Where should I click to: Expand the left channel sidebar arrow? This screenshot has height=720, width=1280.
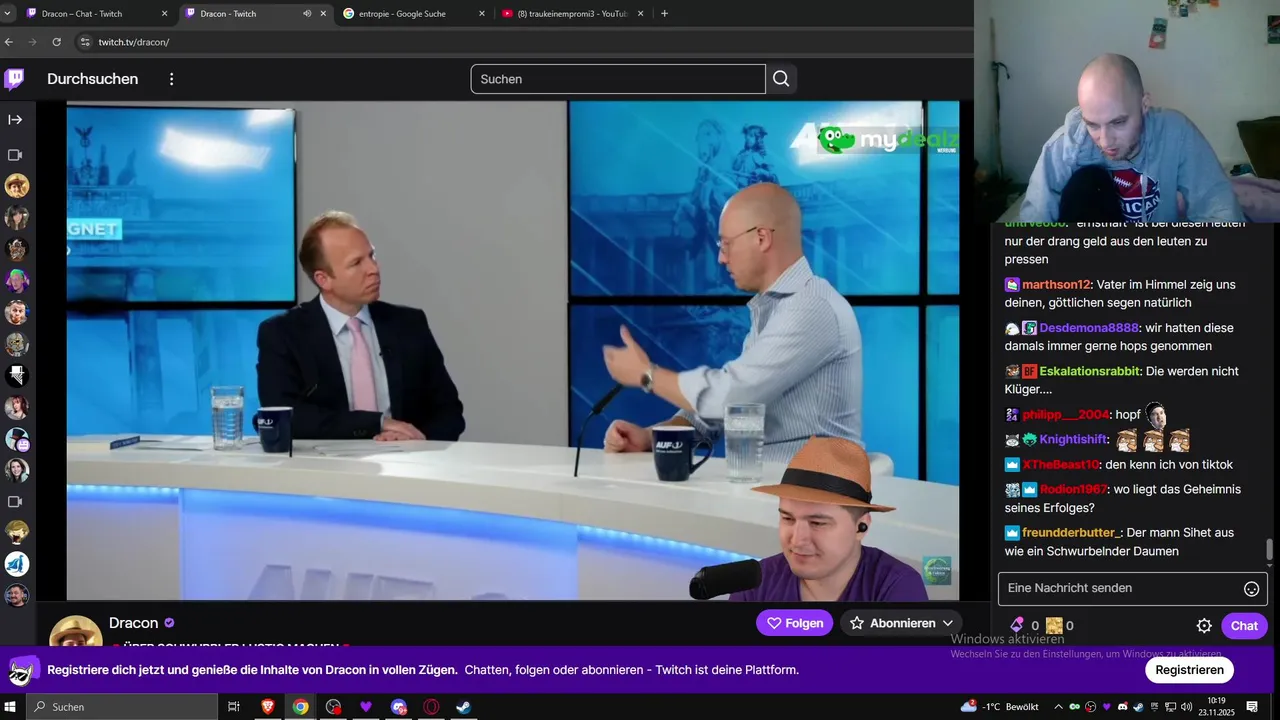coord(15,119)
